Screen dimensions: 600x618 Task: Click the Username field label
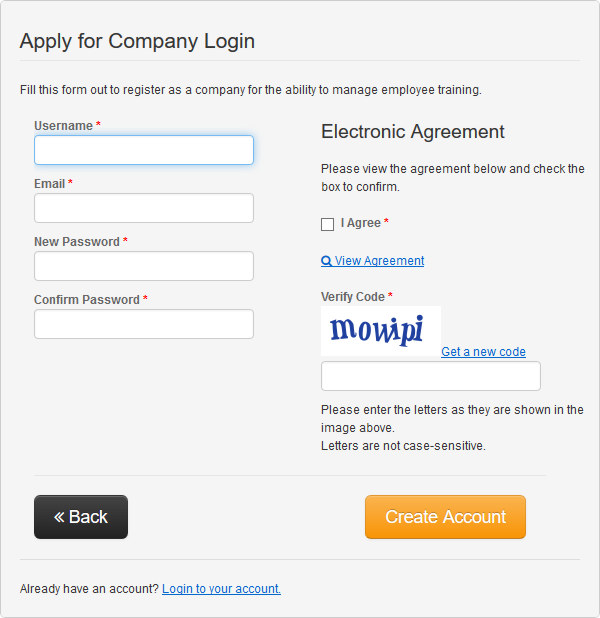[63, 126]
